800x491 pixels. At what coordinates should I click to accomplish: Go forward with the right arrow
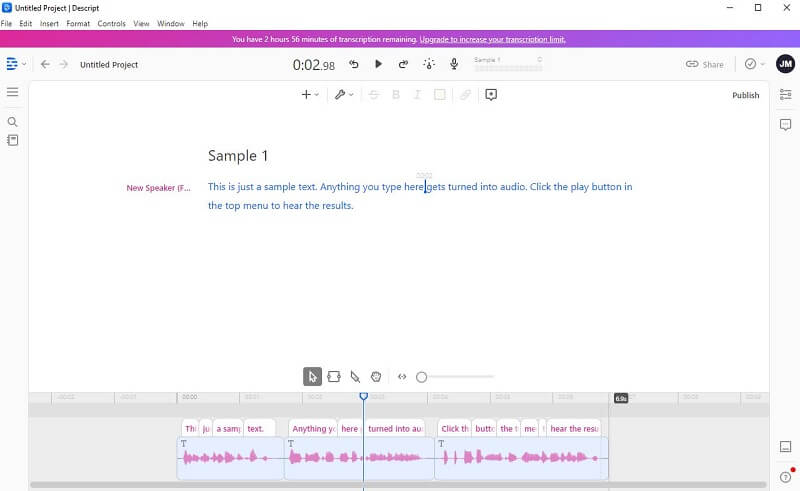(x=63, y=64)
